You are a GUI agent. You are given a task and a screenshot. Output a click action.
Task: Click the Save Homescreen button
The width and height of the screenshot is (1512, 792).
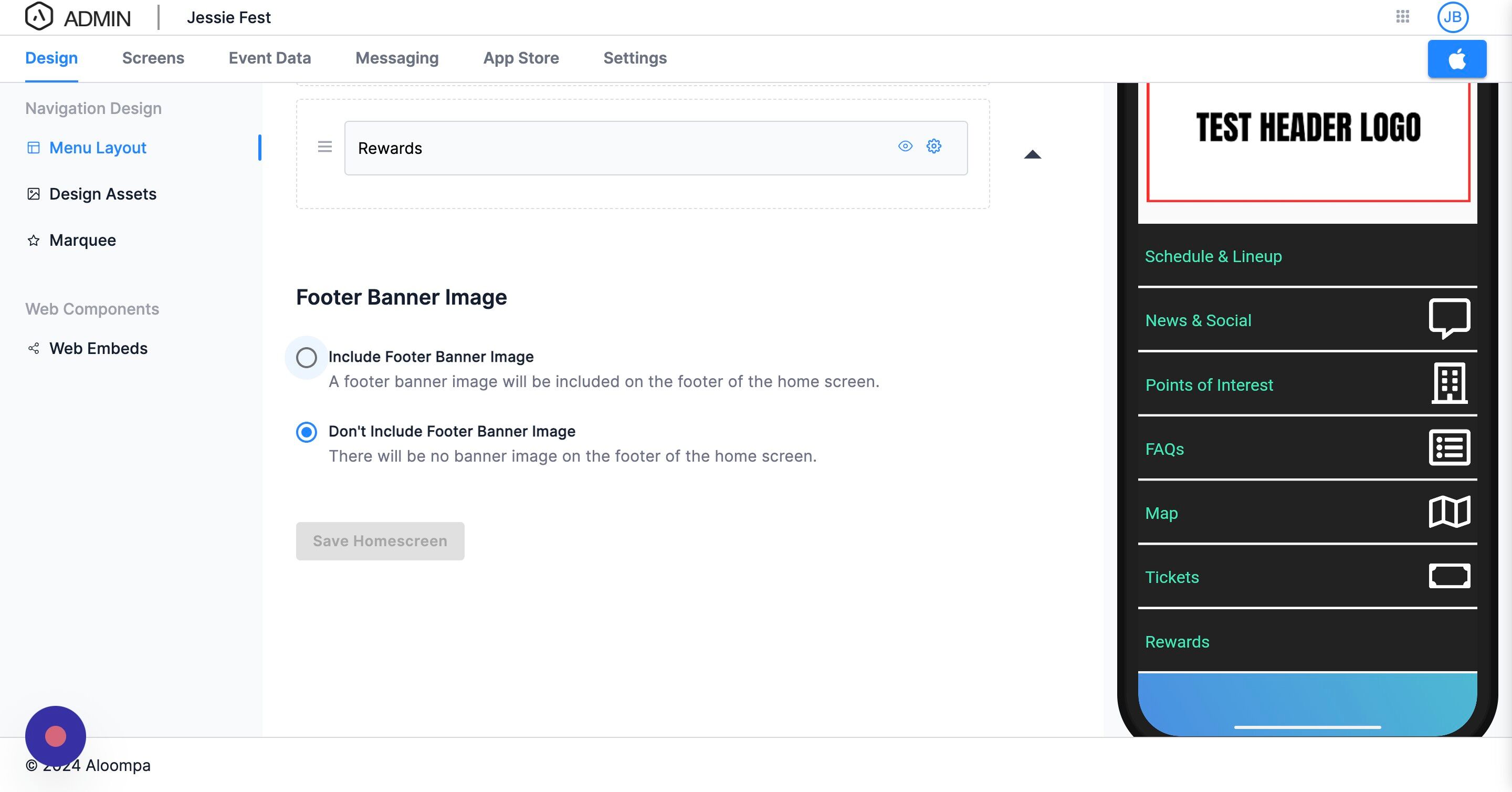[380, 541]
